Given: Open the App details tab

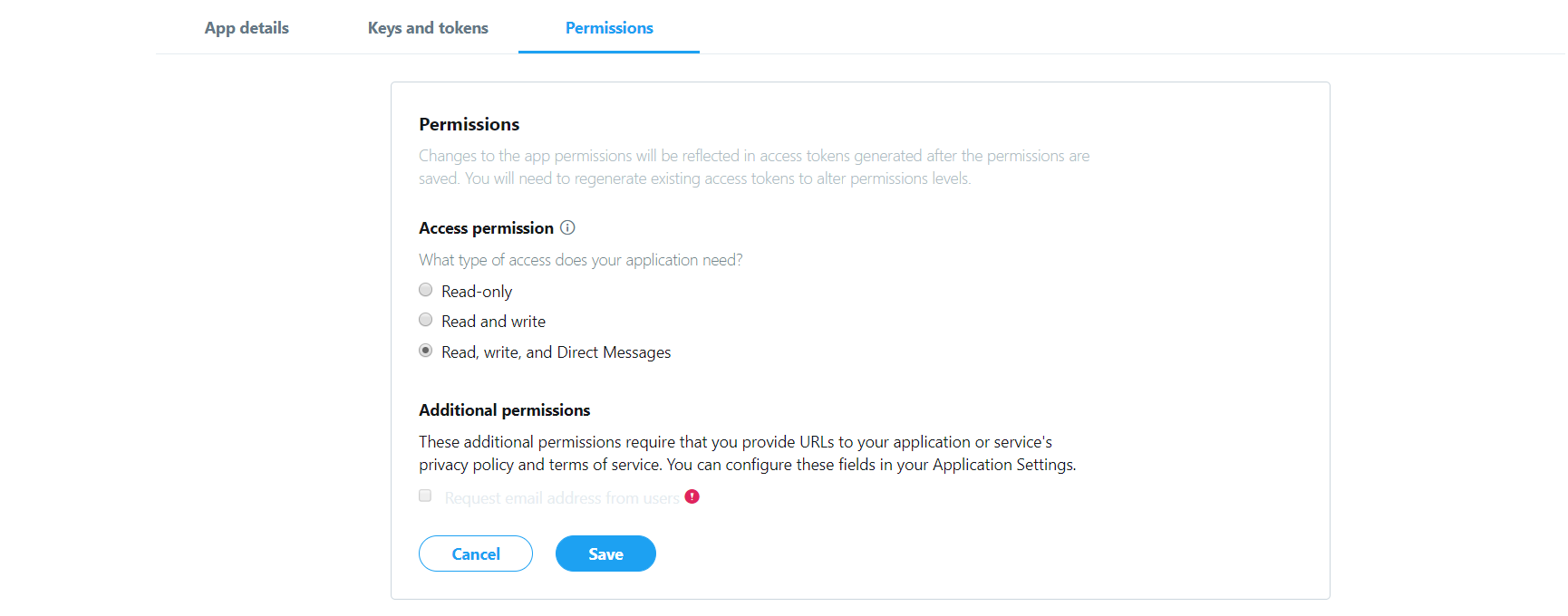Looking at the screenshot, I should (x=247, y=27).
